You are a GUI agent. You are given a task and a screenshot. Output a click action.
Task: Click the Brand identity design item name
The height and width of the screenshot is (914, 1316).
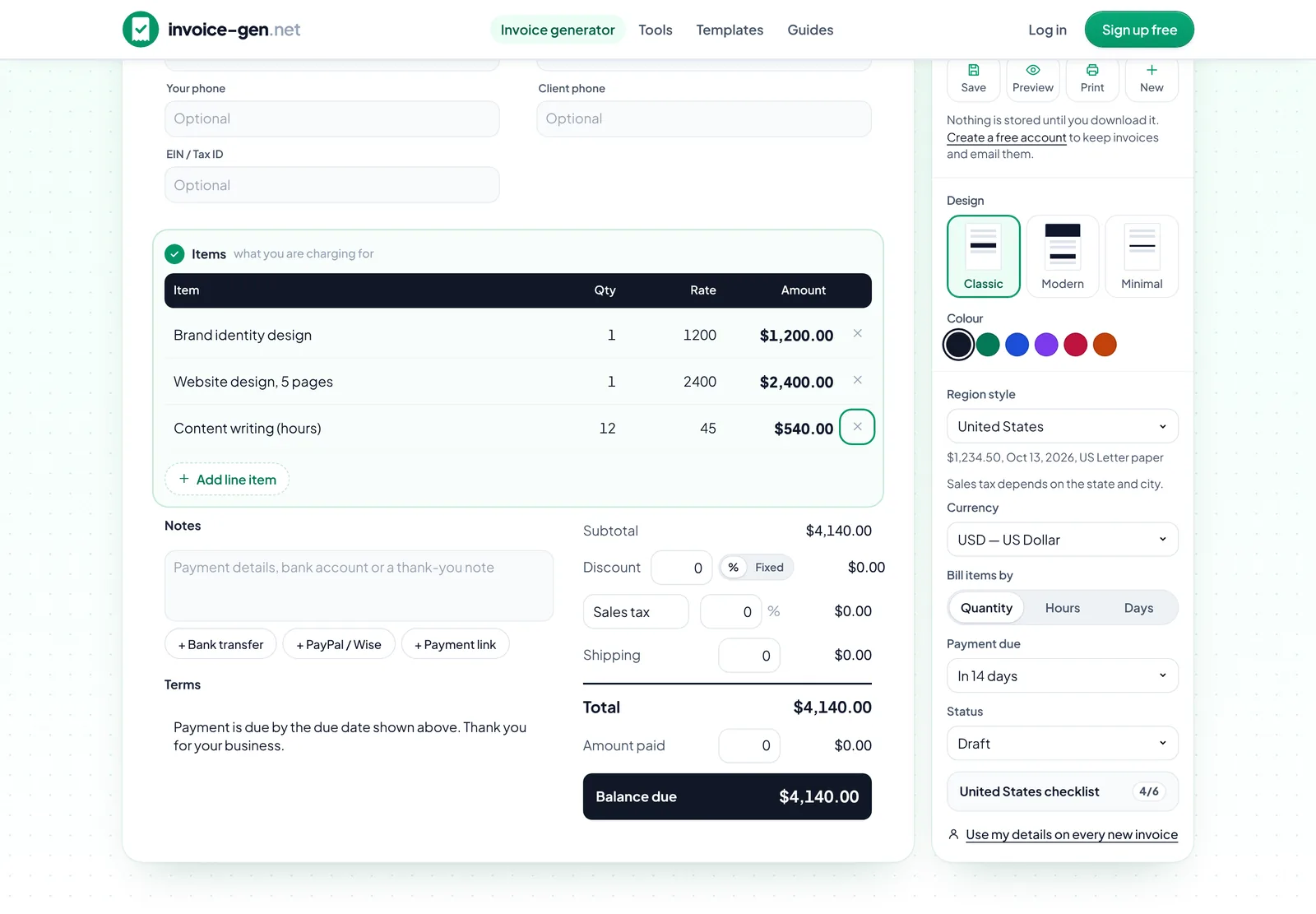point(243,335)
